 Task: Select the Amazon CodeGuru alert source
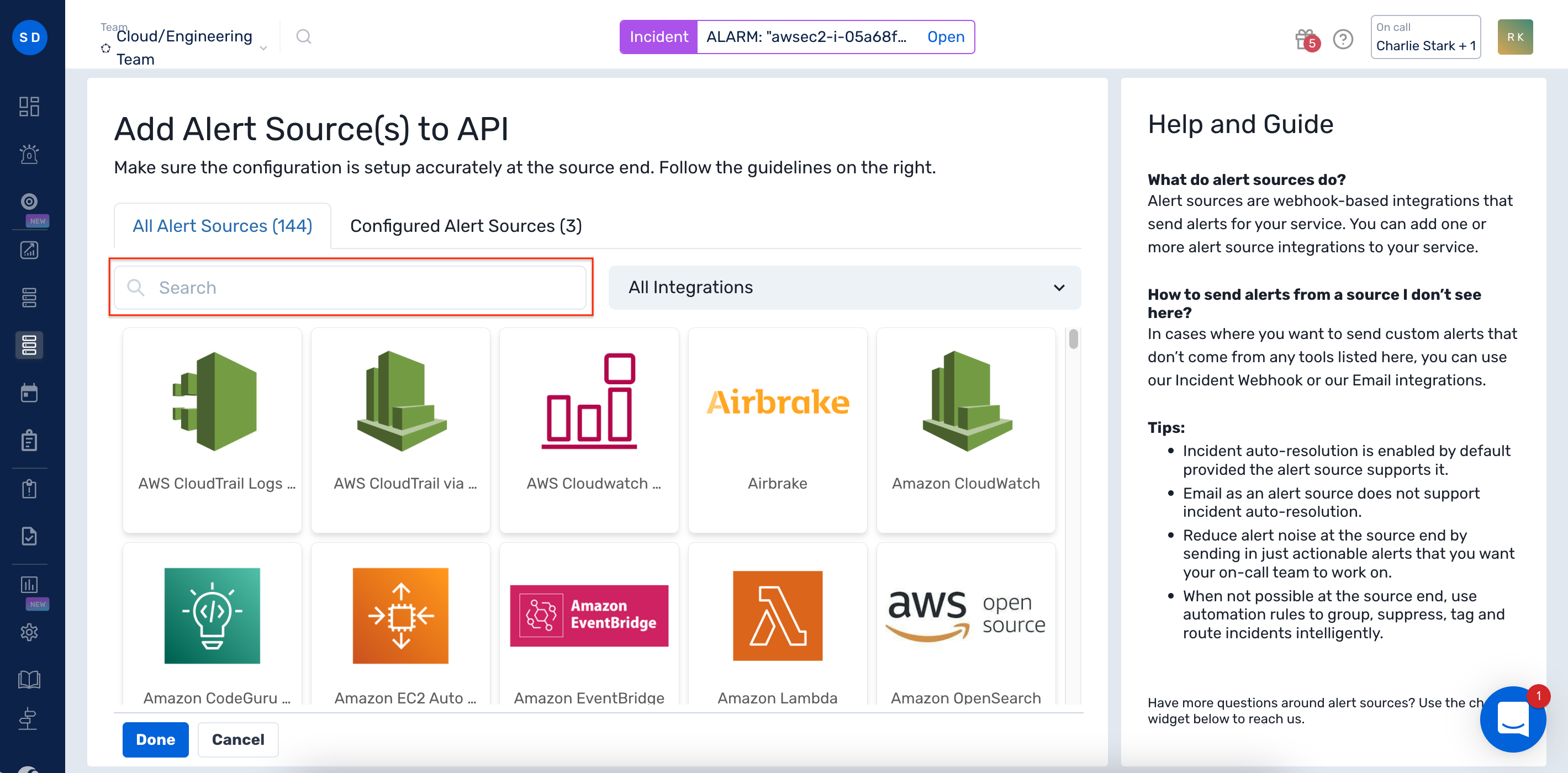[213, 624]
